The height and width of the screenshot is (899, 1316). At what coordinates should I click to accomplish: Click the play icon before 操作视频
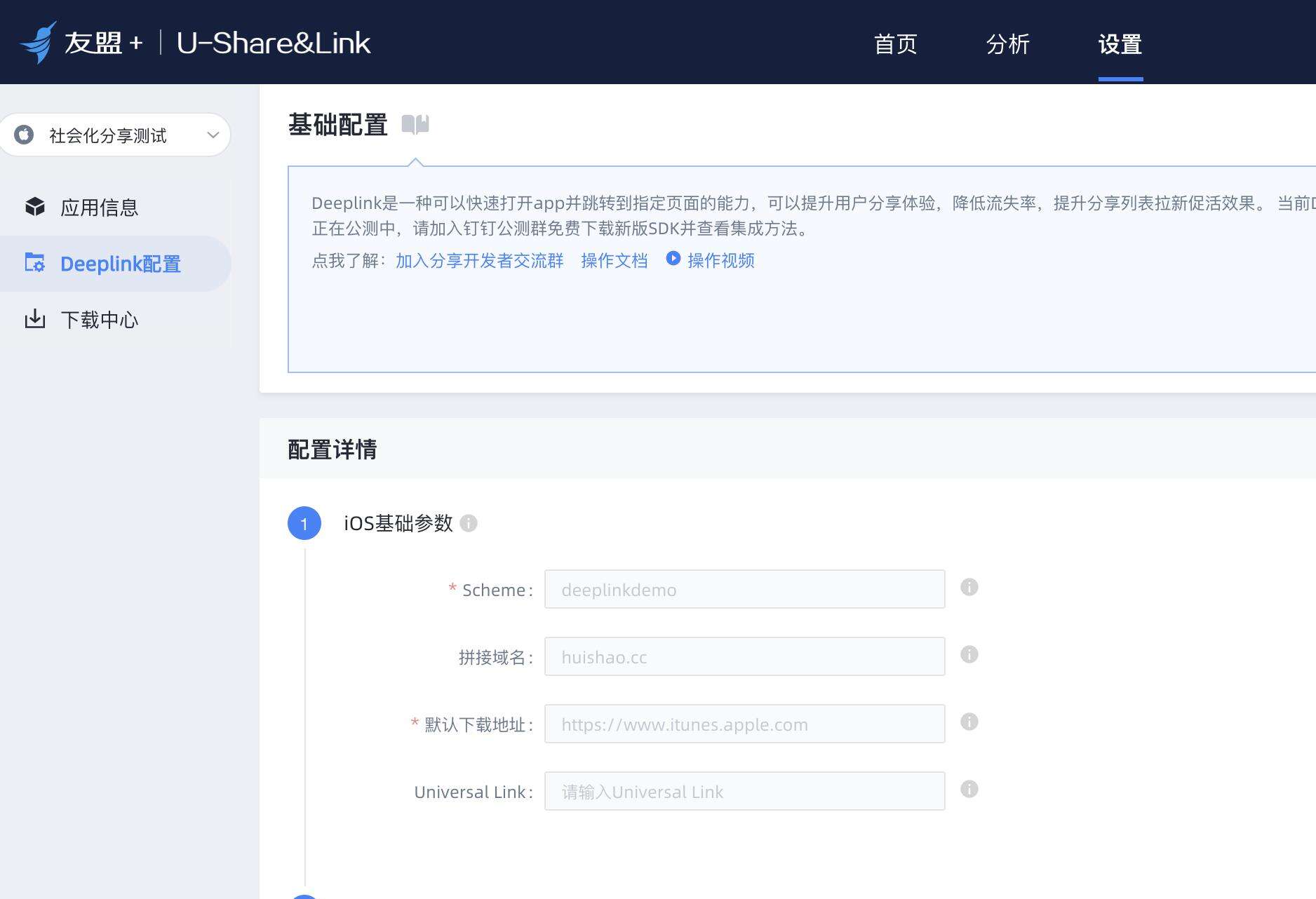coord(673,259)
